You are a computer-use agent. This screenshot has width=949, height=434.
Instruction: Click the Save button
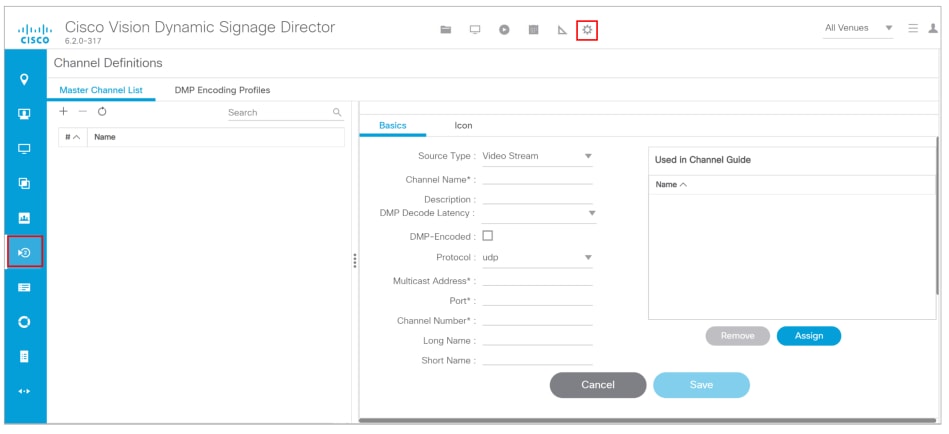(x=701, y=384)
